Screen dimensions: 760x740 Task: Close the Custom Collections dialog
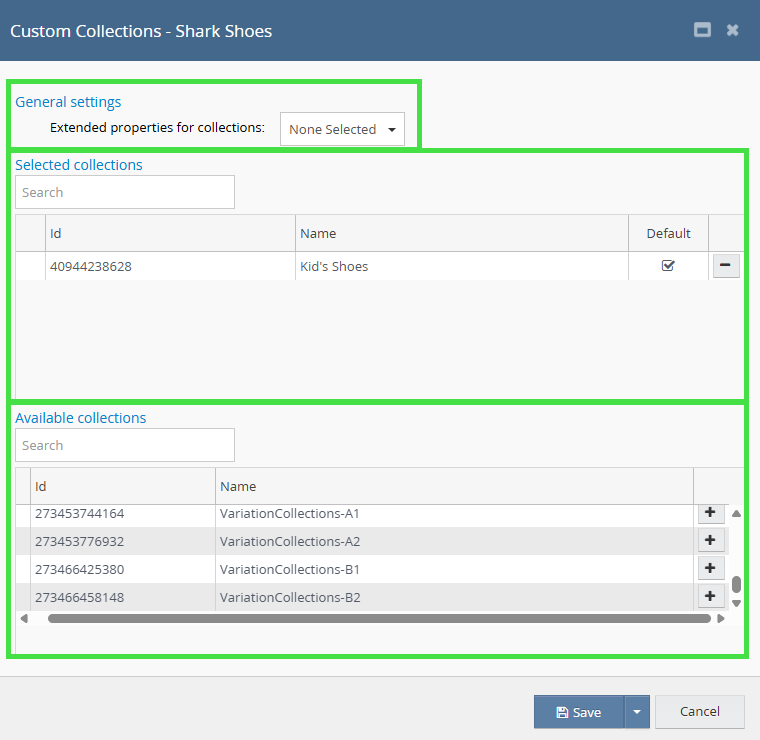tap(732, 30)
